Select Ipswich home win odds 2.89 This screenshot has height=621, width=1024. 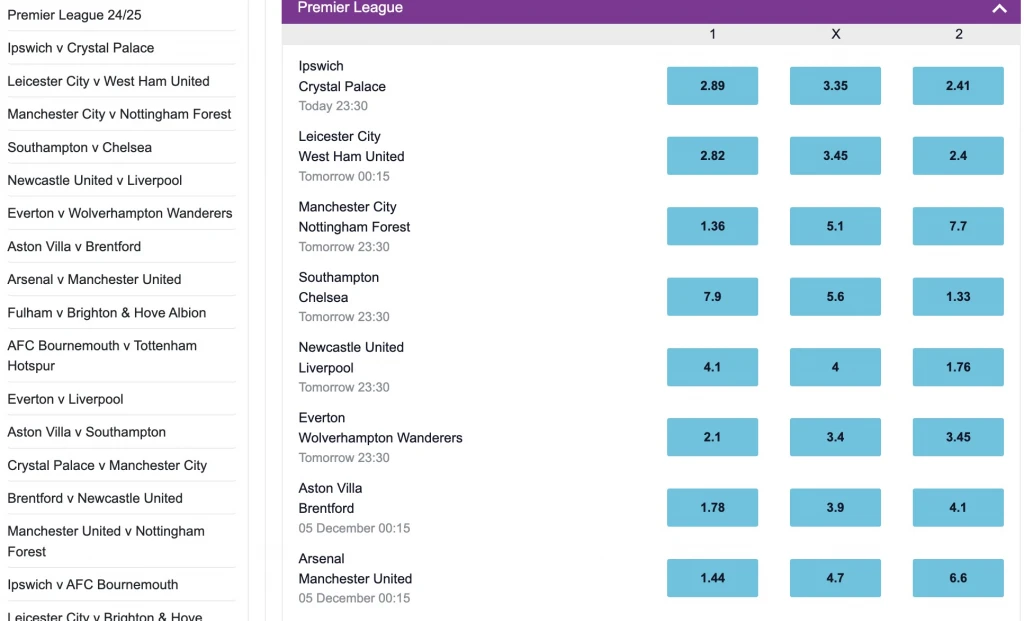pyautogui.click(x=712, y=86)
